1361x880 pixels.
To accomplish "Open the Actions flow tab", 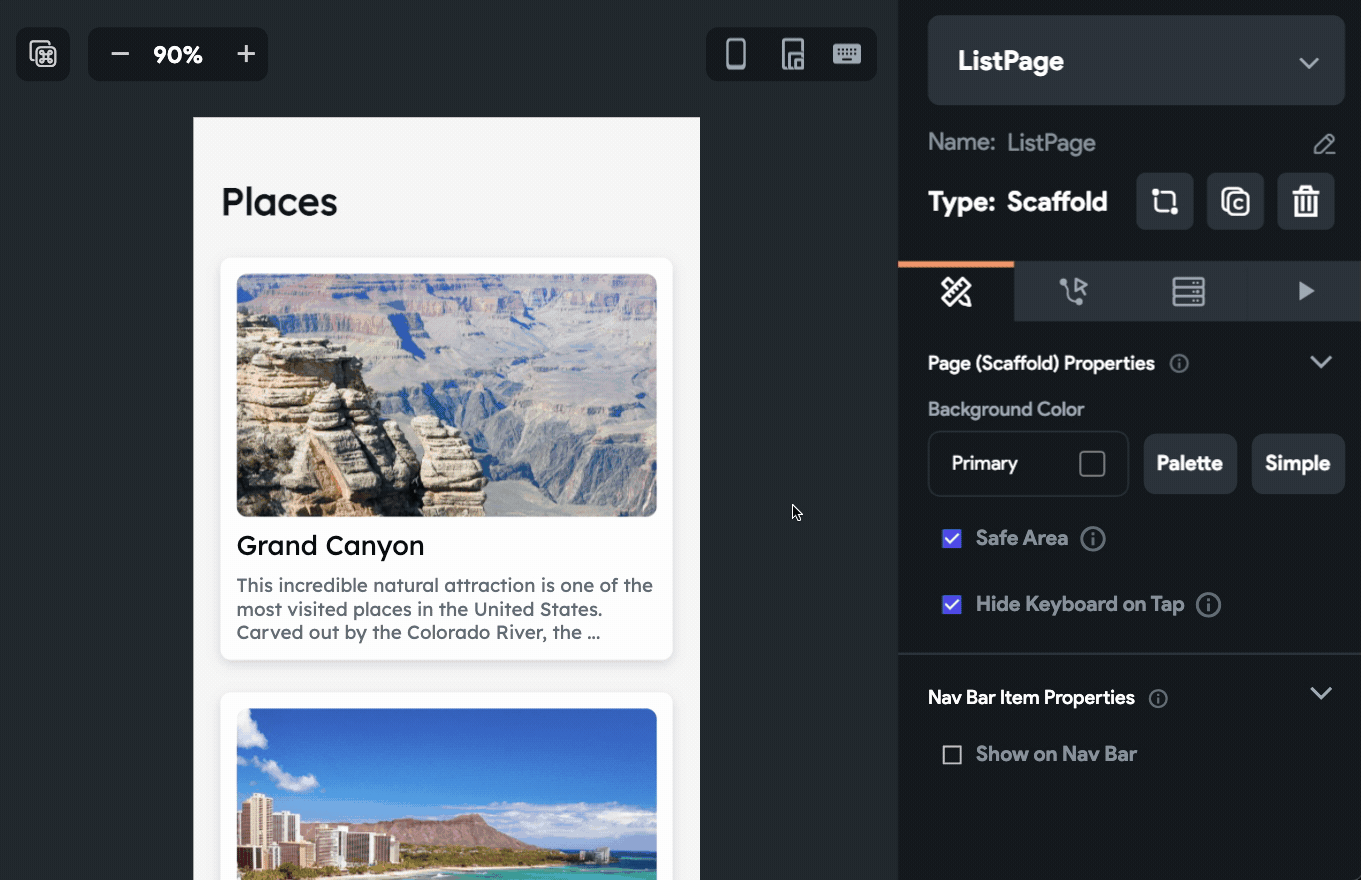I will tap(1073, 292).
